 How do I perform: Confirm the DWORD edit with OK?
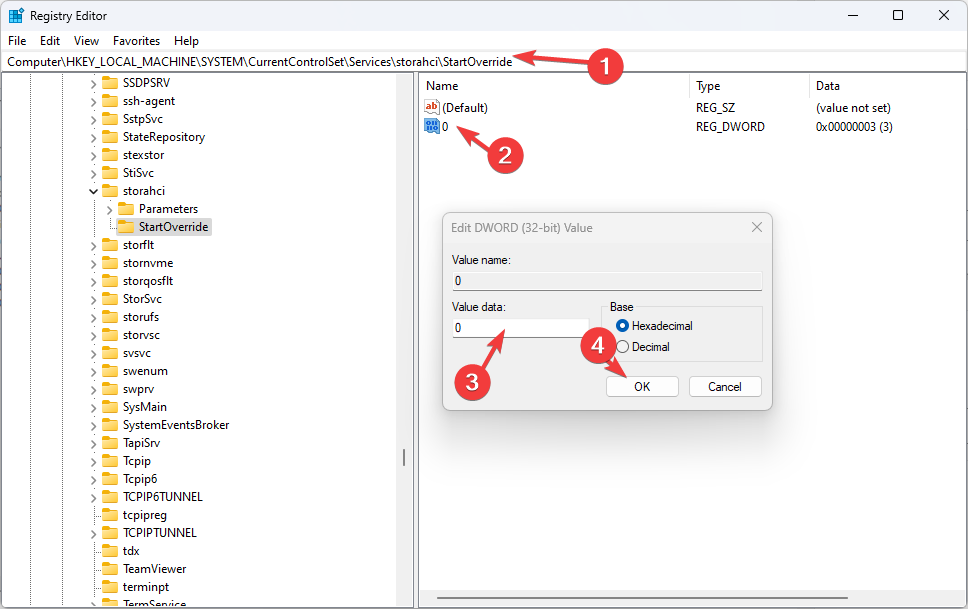pyautogui.click(x=642, y=387)
